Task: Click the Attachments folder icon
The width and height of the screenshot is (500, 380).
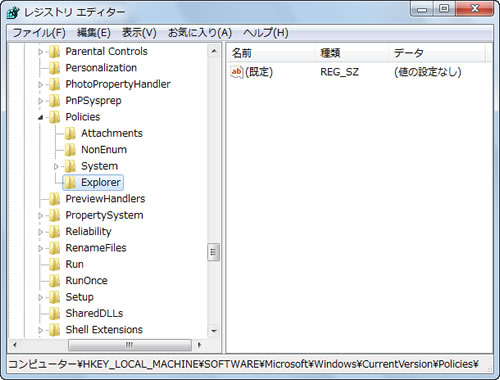Action: point(70,133)
